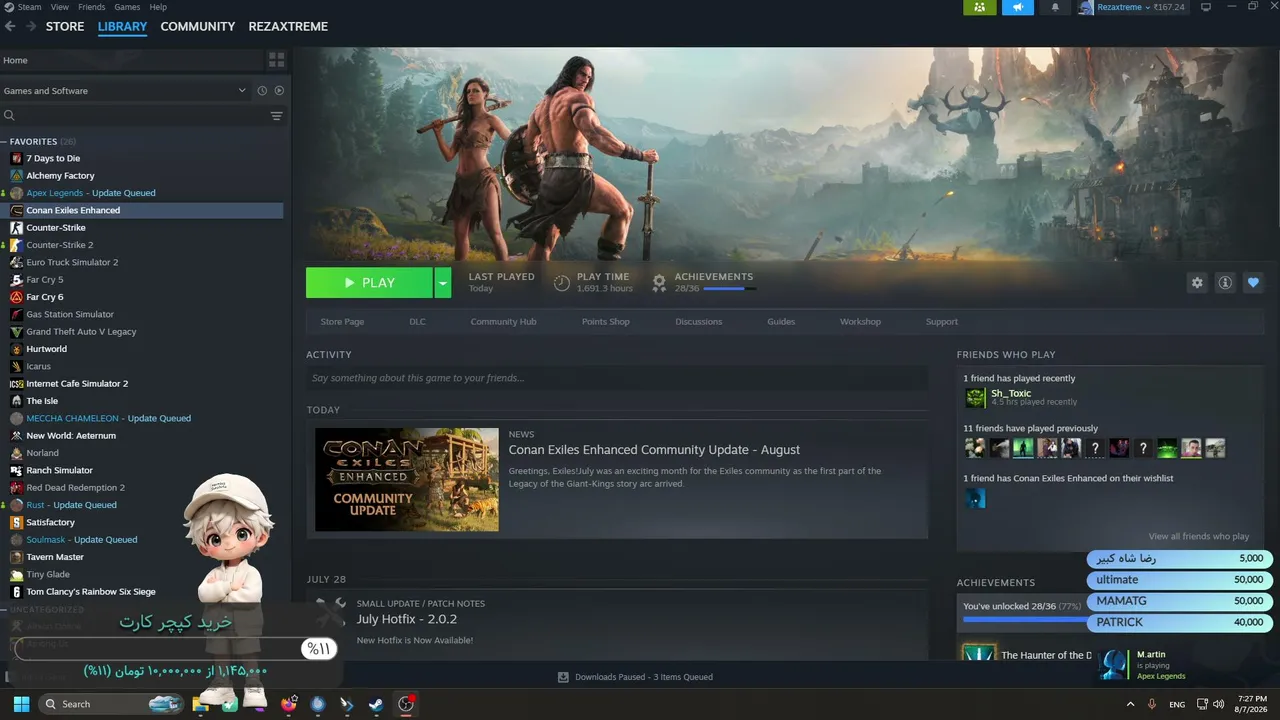
Task: Open the collections grid view icon
Action: click(277, 60)
